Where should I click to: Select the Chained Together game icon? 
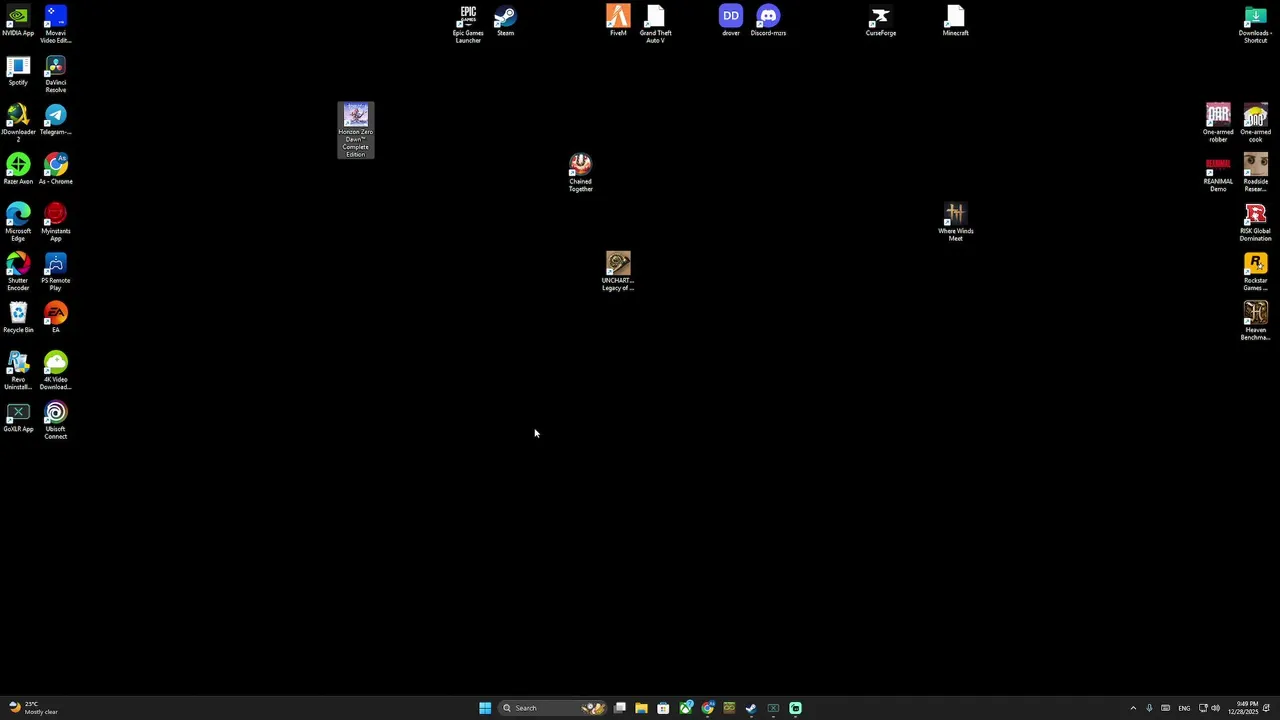click(x=580, y=173)
